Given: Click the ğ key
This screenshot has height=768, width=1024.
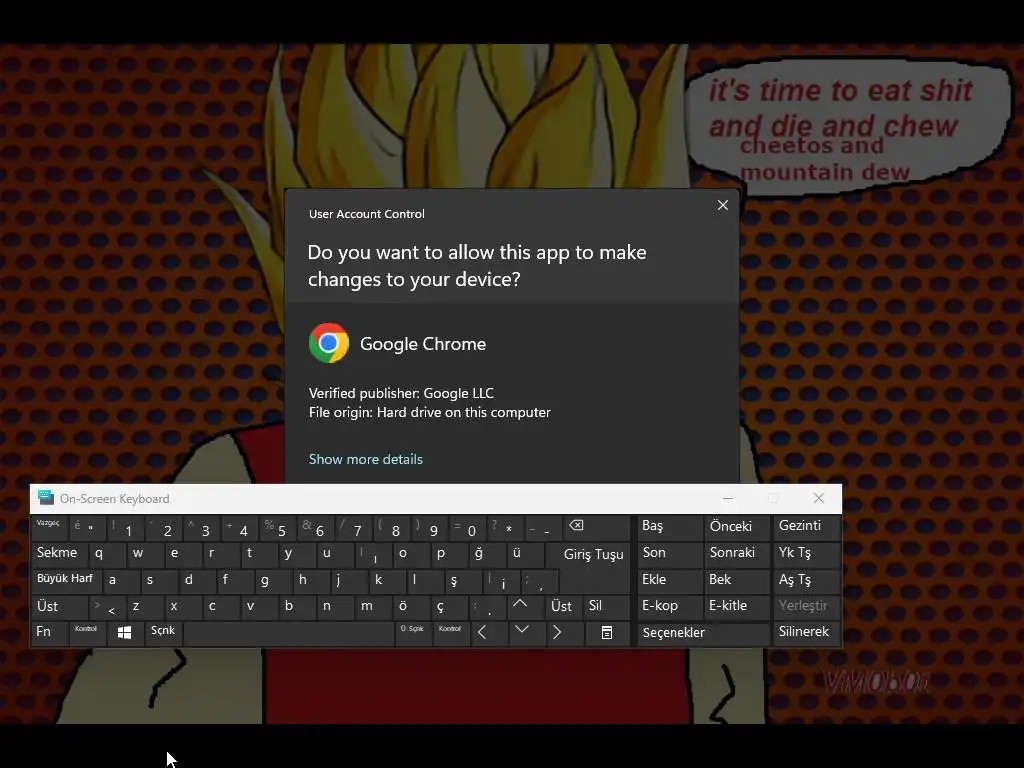Looking at the screenshot, I should (x=487, y=553).
